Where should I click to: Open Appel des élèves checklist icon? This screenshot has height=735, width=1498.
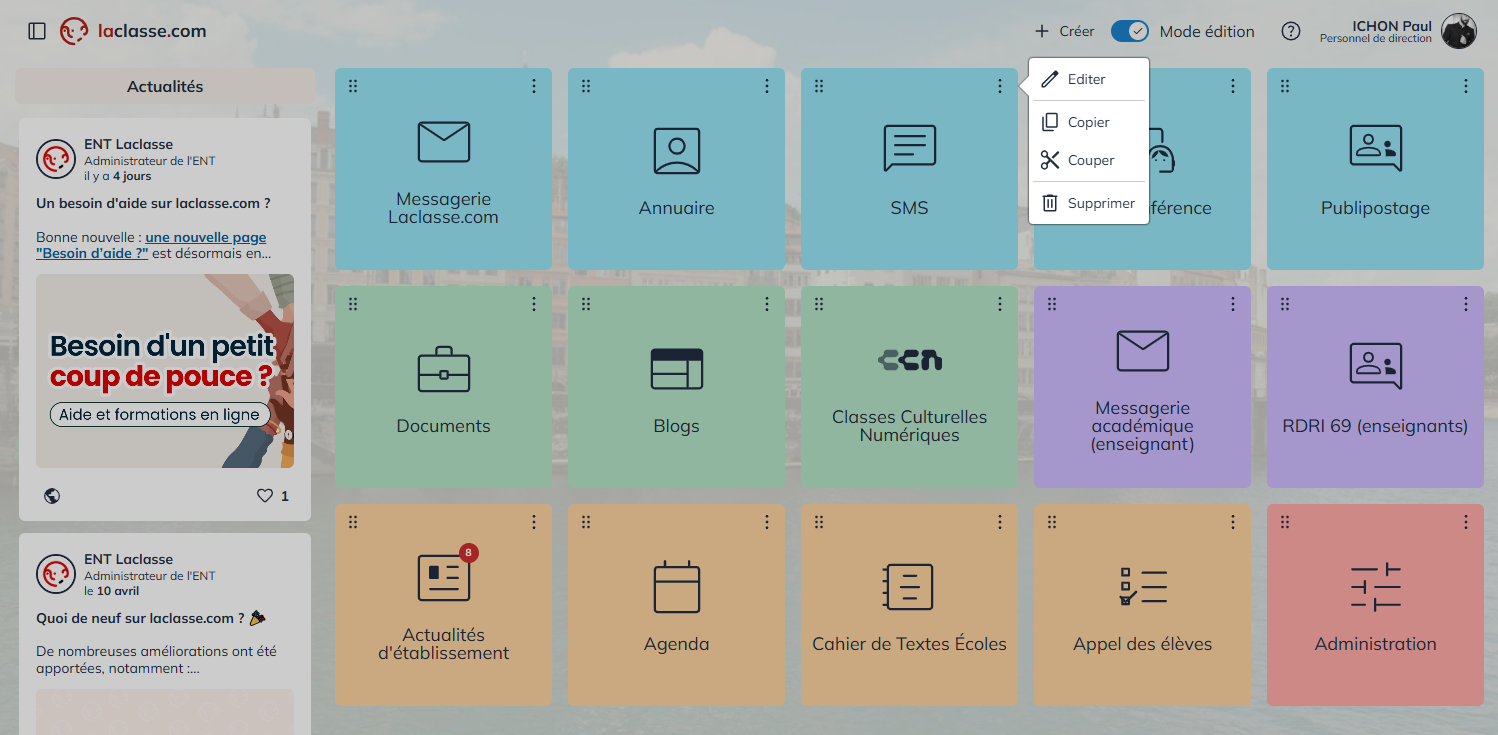[1142, 587]
